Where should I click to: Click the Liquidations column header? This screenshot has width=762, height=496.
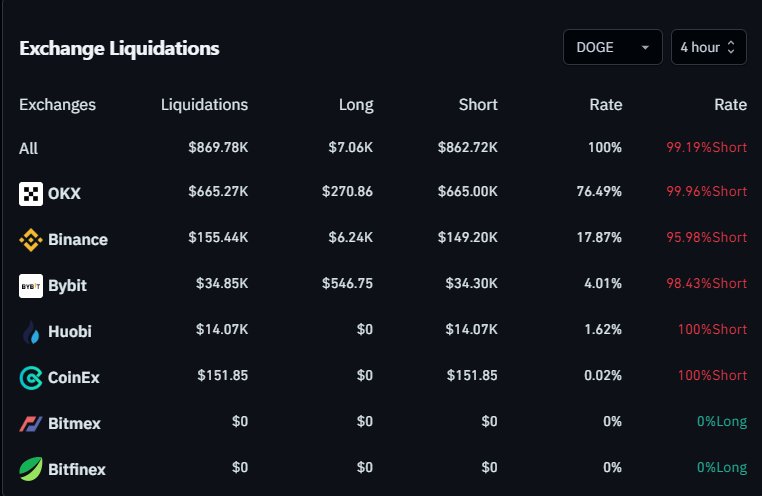(204, 105)
